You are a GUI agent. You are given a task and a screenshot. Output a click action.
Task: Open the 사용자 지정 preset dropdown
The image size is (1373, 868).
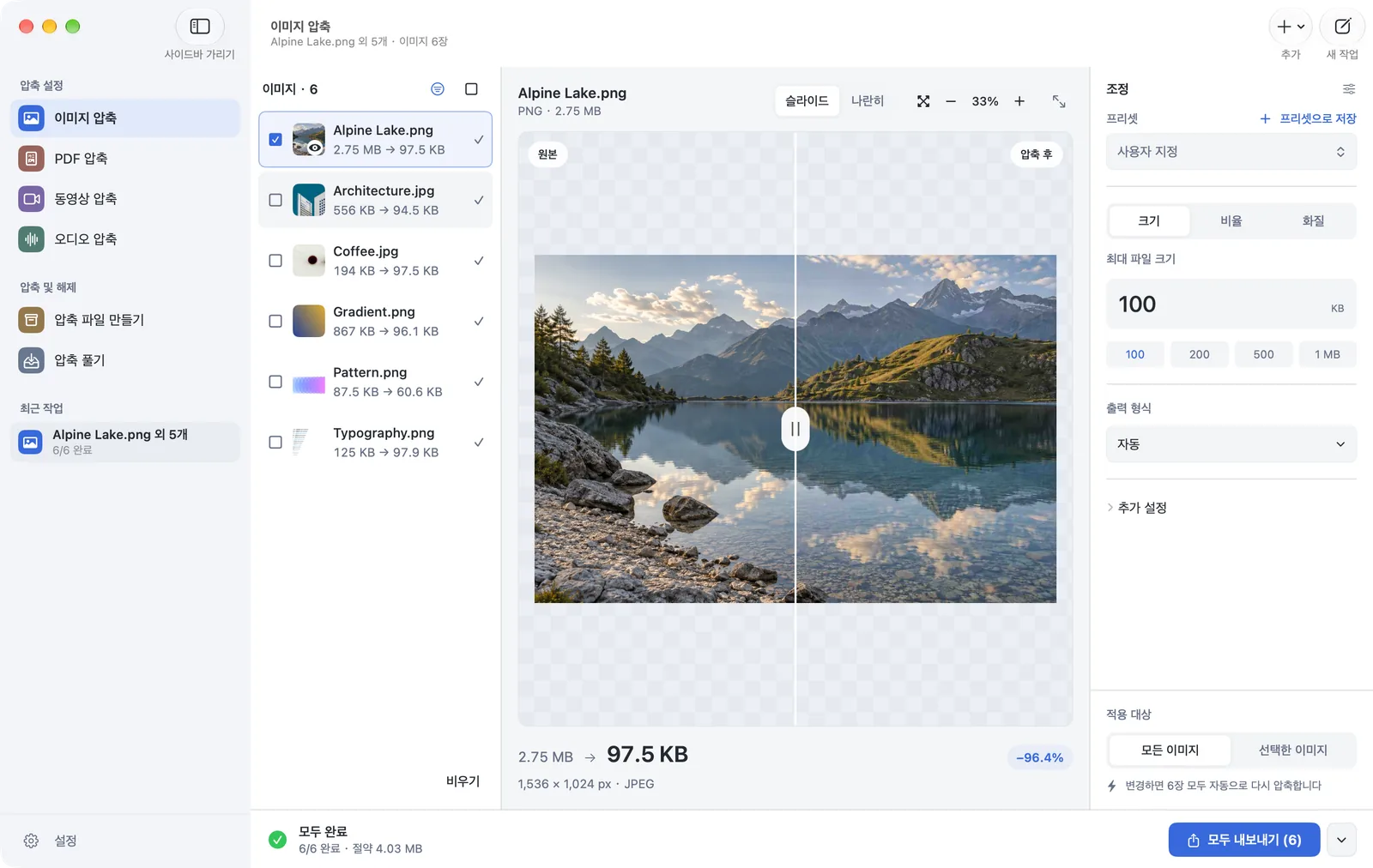pos(1231,152)
